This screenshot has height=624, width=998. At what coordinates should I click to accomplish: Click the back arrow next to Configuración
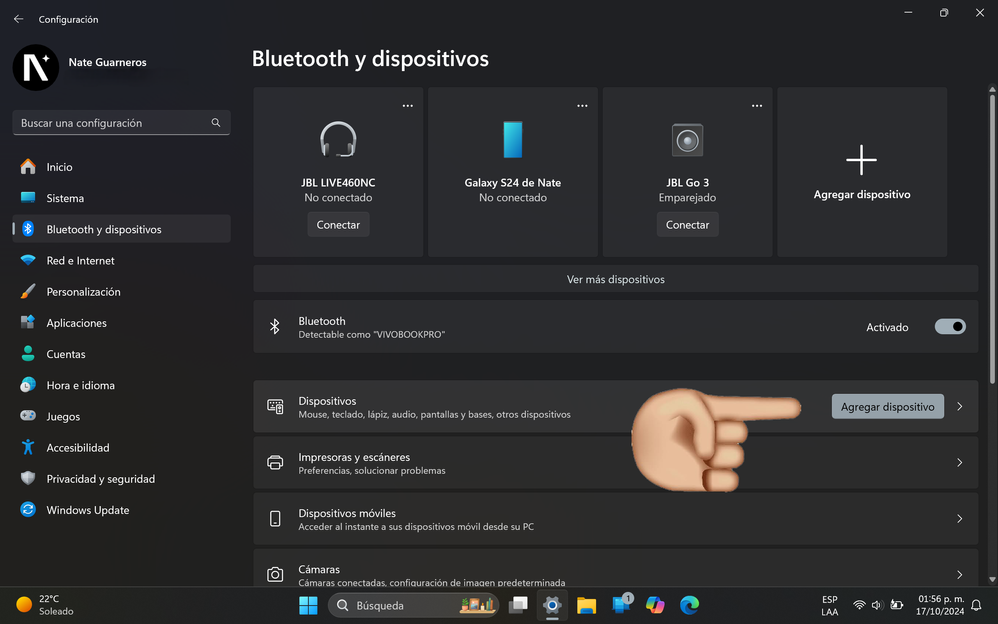[x=18, y=19]
